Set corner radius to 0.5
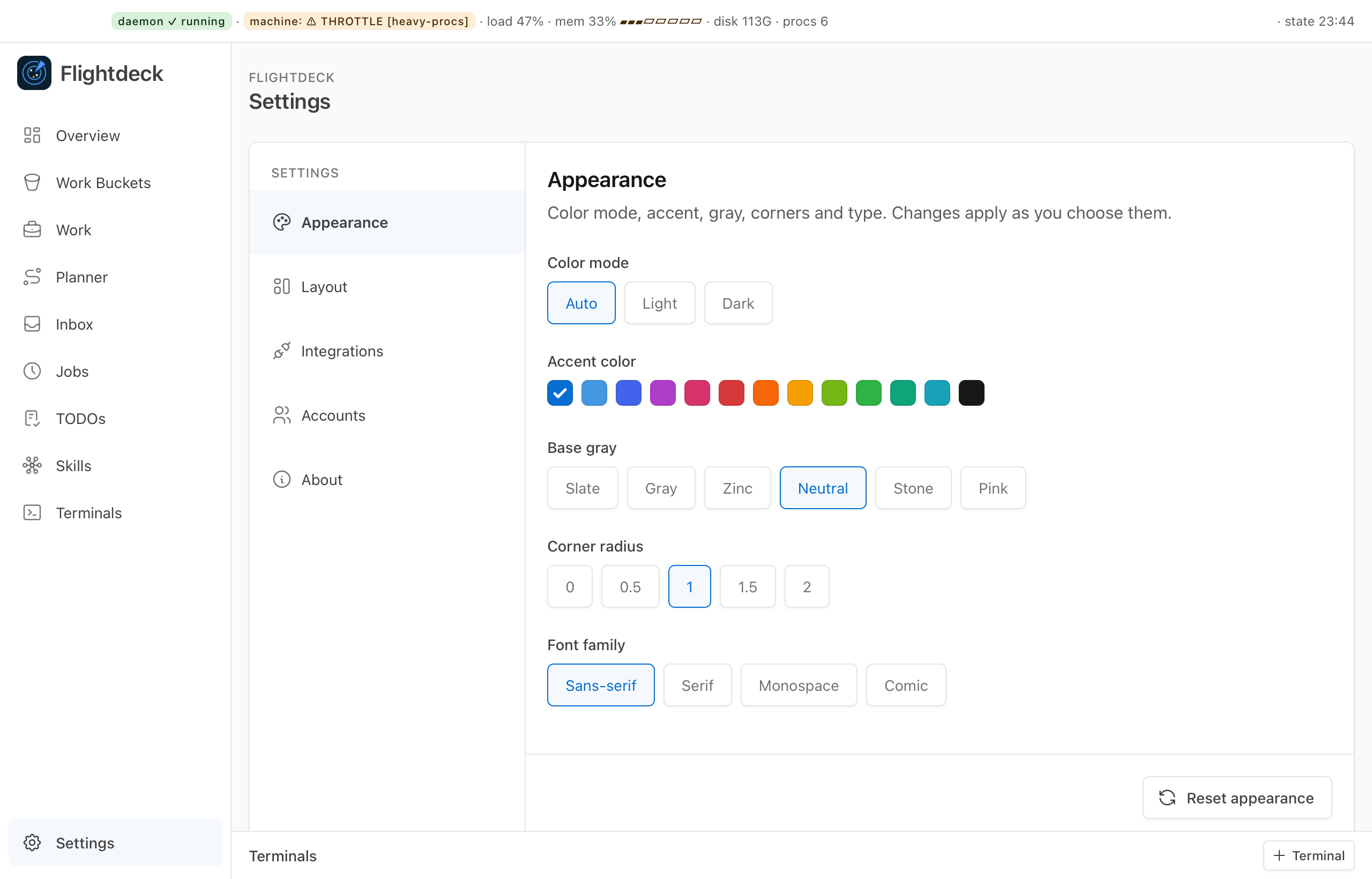 click(x=630, y=587)
